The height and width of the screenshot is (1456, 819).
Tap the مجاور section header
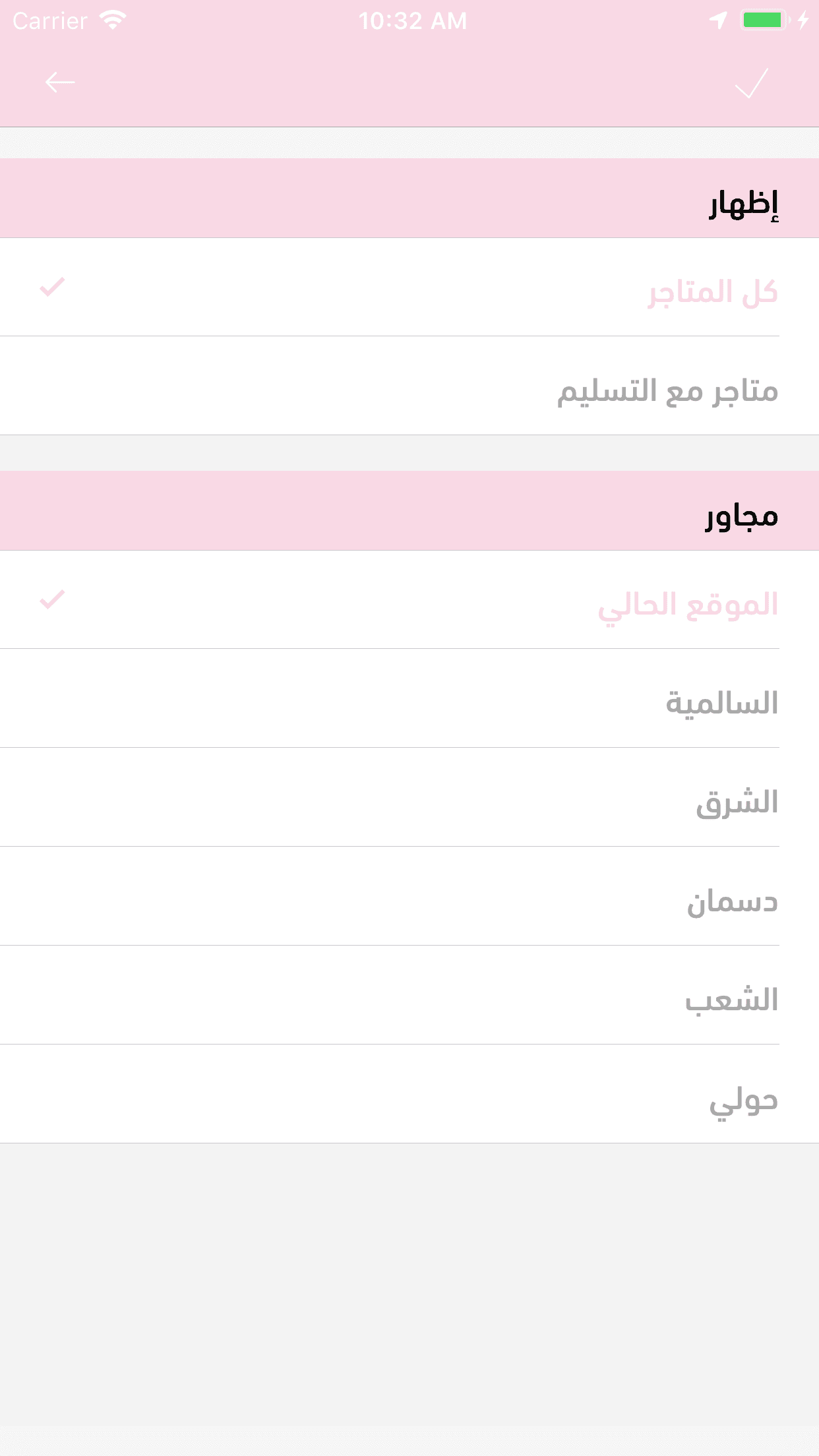742,516
